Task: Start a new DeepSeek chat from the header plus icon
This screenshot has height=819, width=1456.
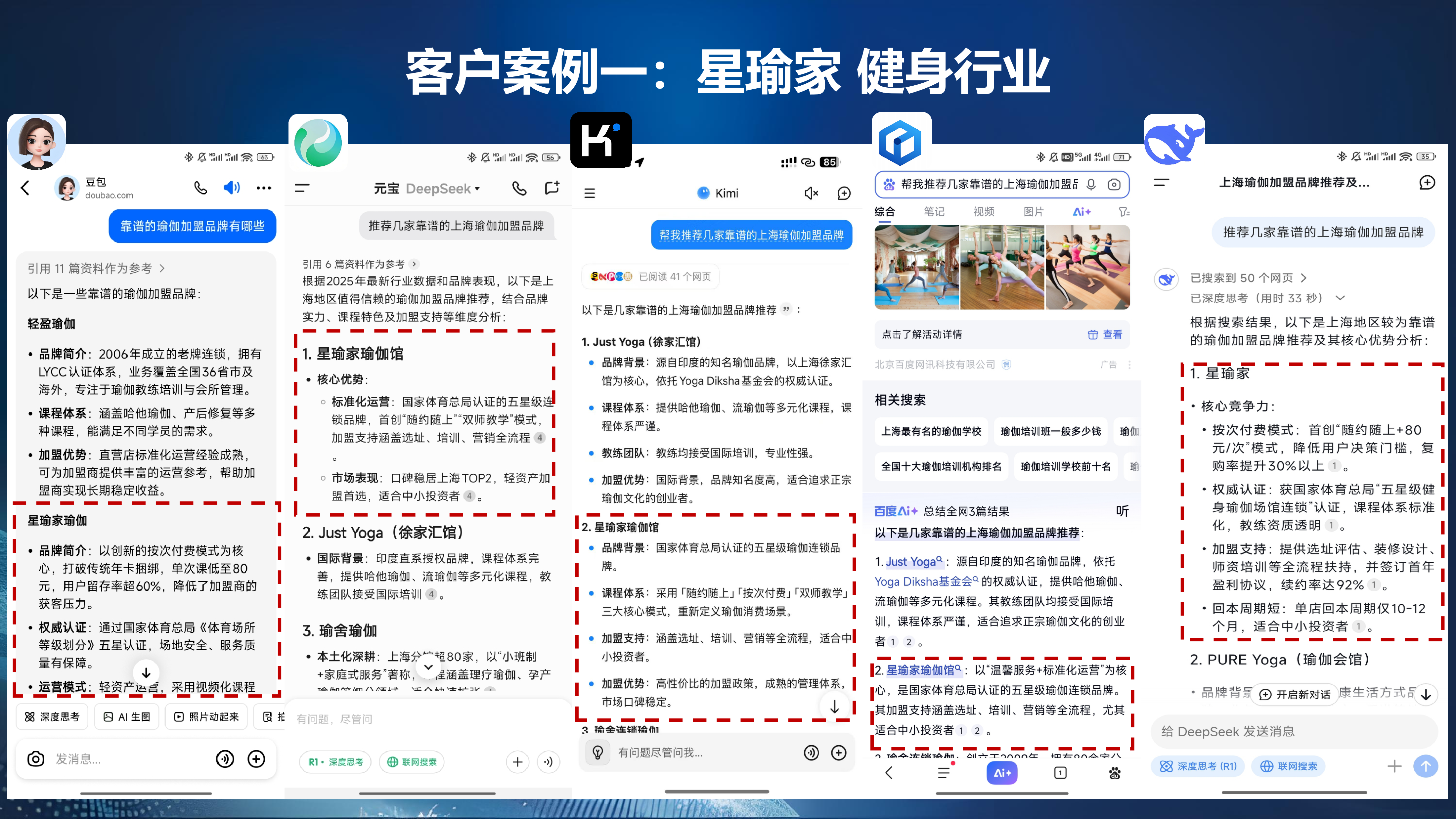Action: tap(1427, 183)
